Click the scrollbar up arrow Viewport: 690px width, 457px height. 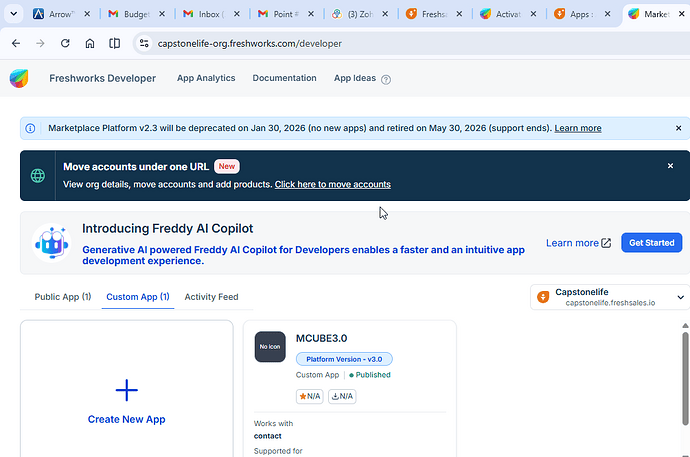[x=685, y=325]
